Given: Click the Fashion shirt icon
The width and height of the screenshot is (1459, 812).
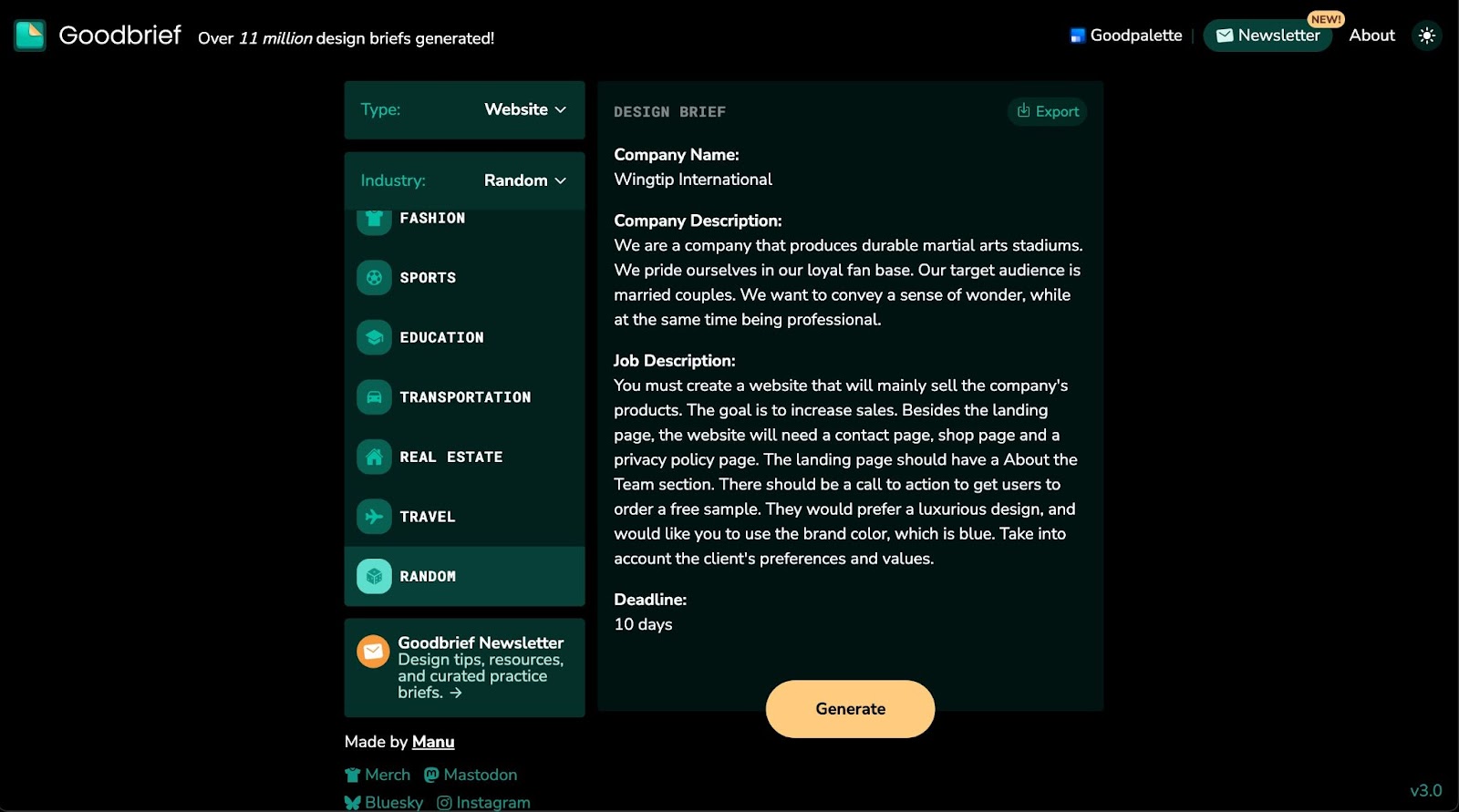Looking at the screenshot, I should pos(374,221).
